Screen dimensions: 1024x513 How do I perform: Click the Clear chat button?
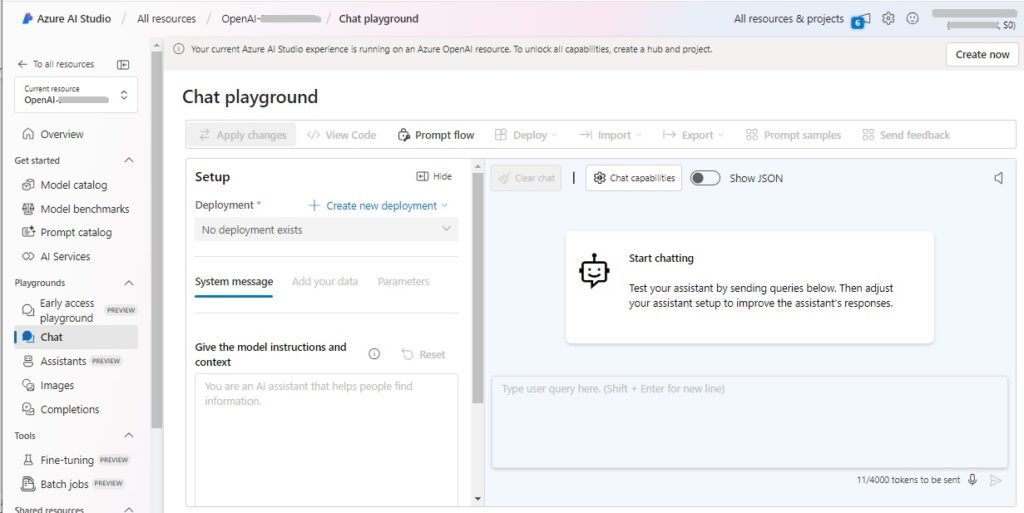coord(526,178)
